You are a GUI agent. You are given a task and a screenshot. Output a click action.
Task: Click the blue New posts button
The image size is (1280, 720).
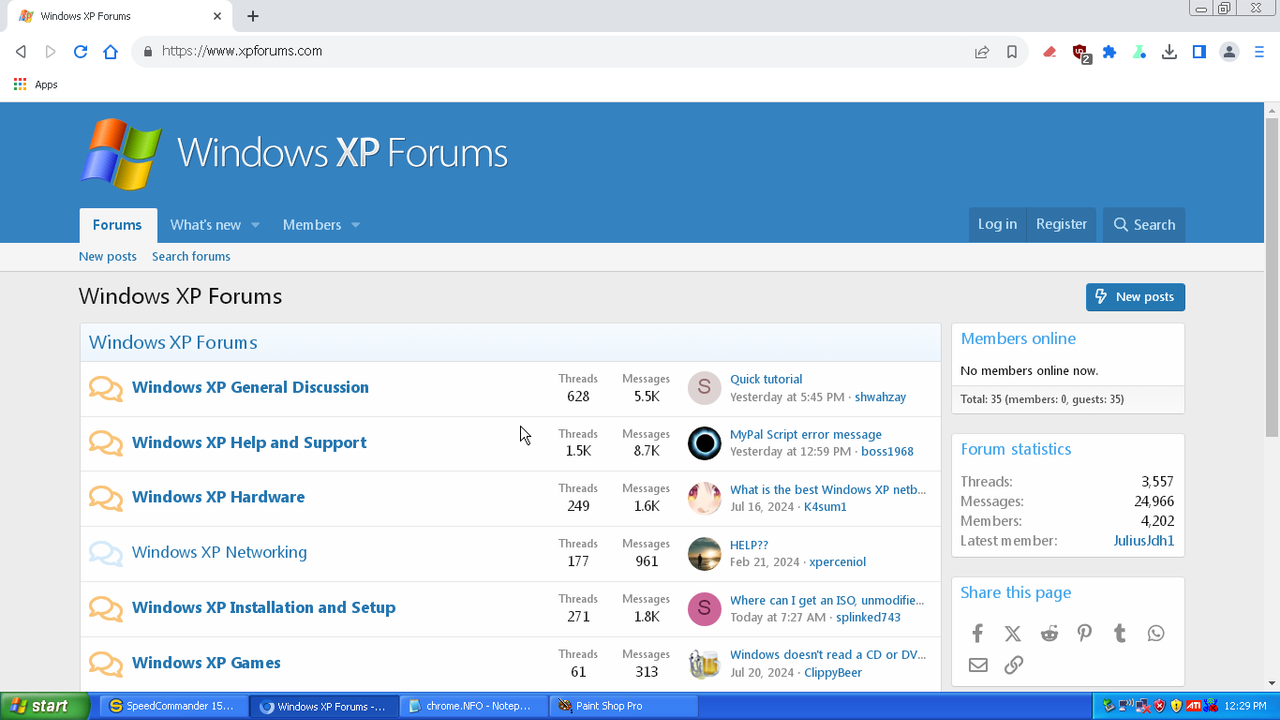1135,297
